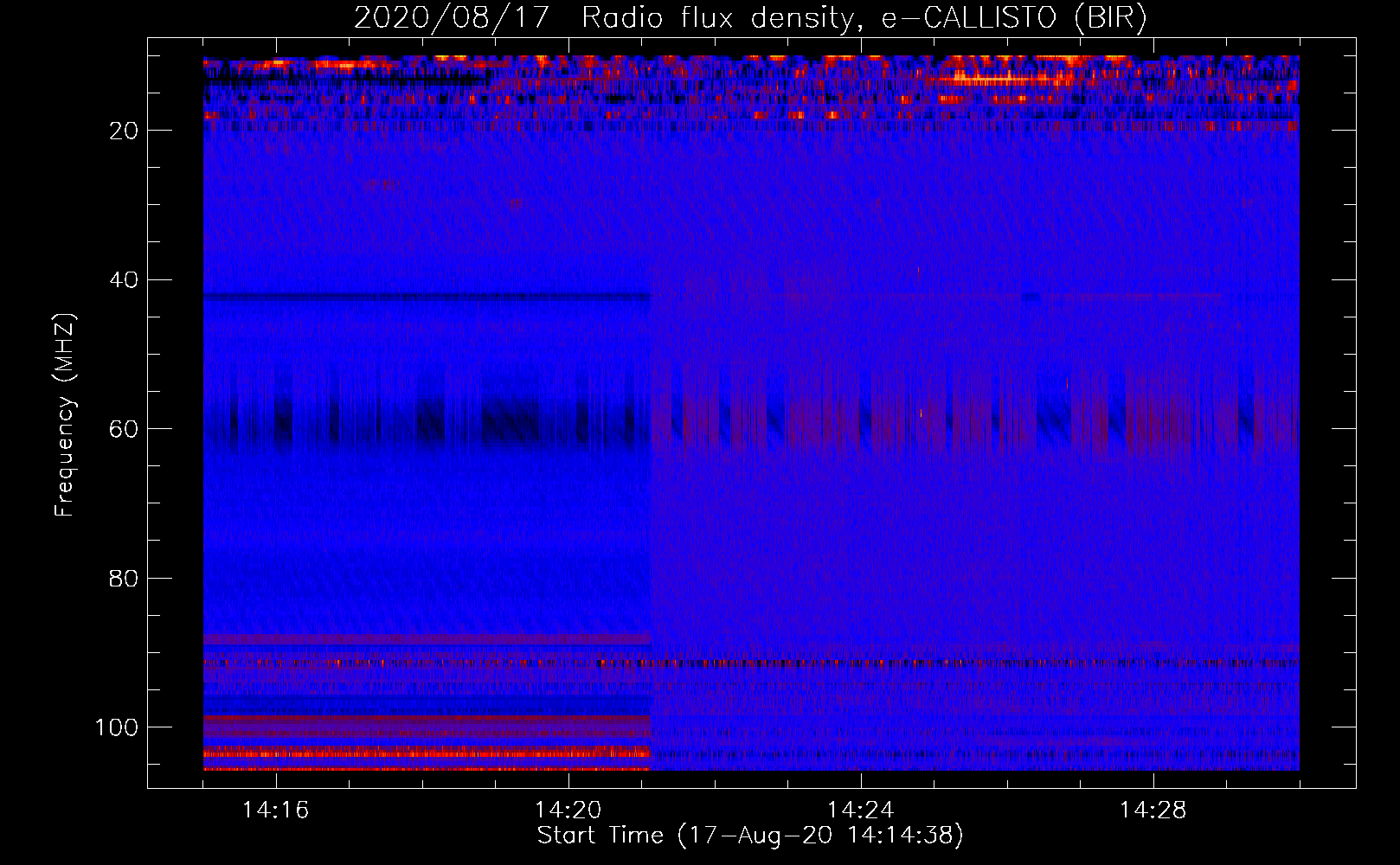Viewport: 1400px width, 865px height.
Task: Click the plot title with date 2020/08/17
Action: (750, 18)
